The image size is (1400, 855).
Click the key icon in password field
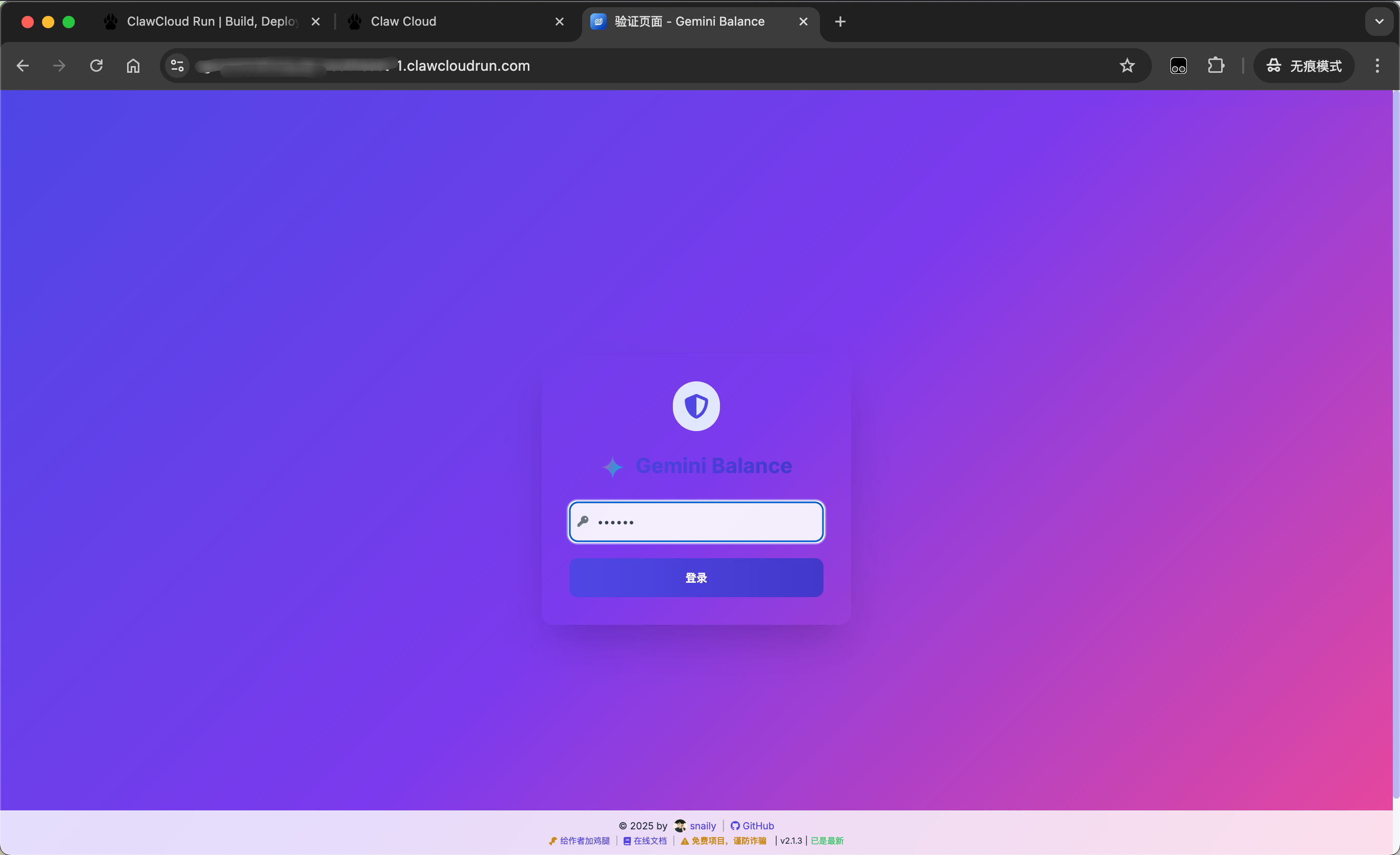pyautogui.click(x=582, y=521)
